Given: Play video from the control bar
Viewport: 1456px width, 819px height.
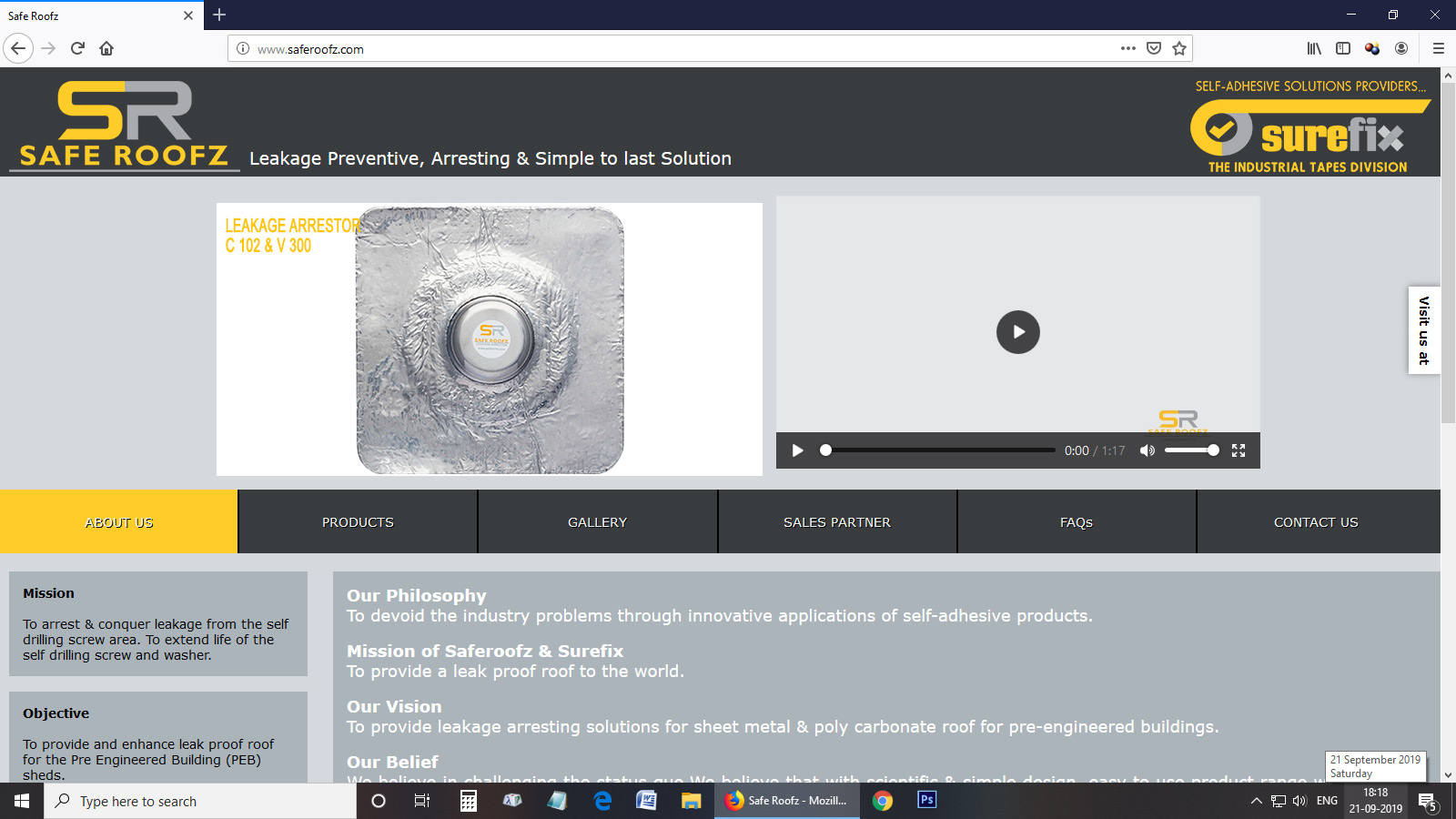Looking at the screenshot, I should click(798, 450).
